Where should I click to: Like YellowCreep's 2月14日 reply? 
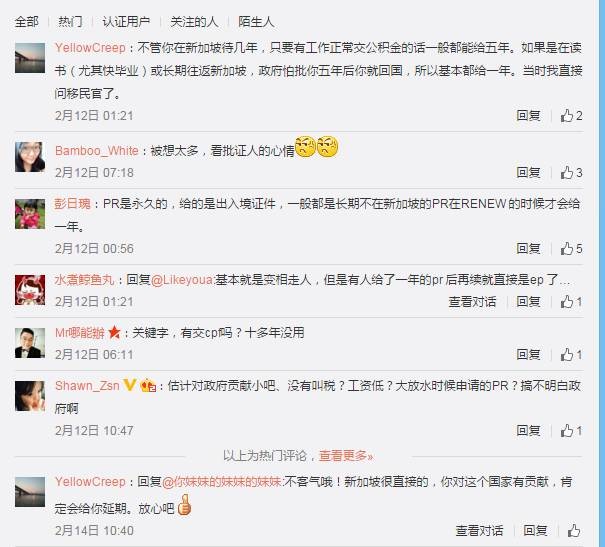click(x=574, y=530)
